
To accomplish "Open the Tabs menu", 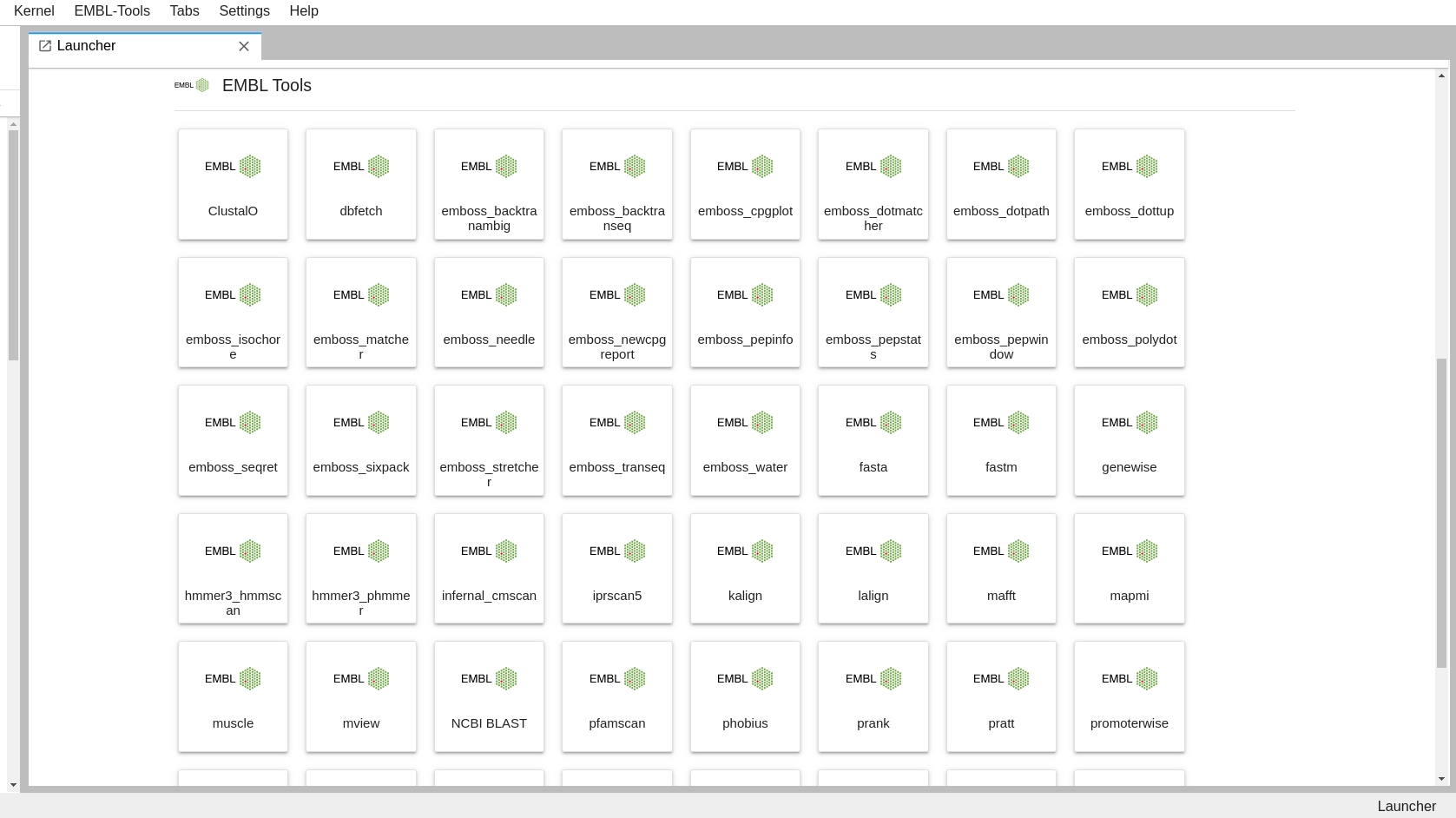I will pyautogui.click(x=184, y=10).
